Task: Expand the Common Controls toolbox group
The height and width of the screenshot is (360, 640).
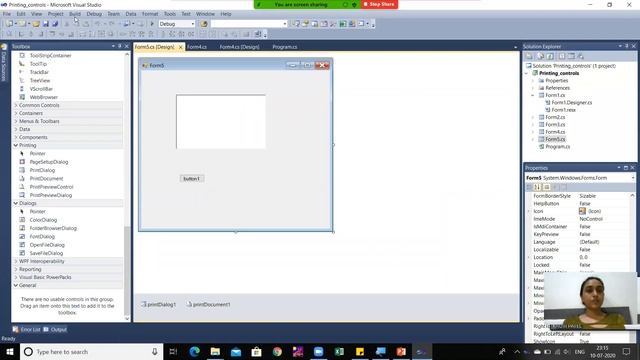Action: (39, 105)
